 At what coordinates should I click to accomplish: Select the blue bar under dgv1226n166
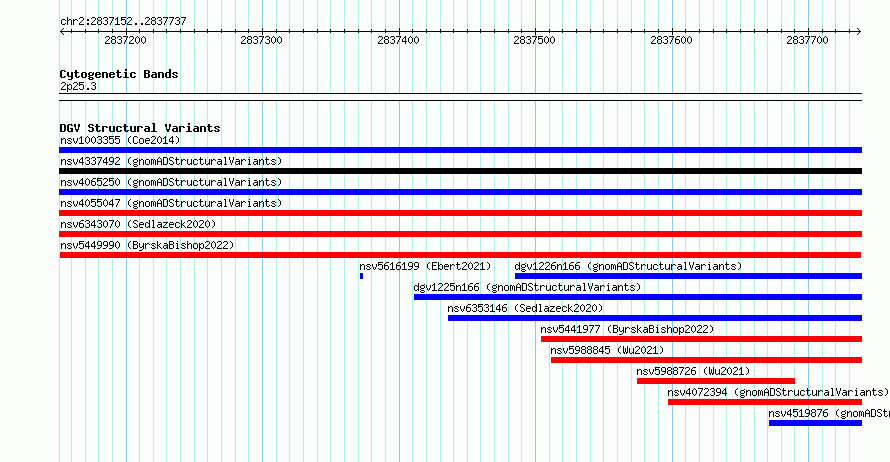click(x=688, y=276)
